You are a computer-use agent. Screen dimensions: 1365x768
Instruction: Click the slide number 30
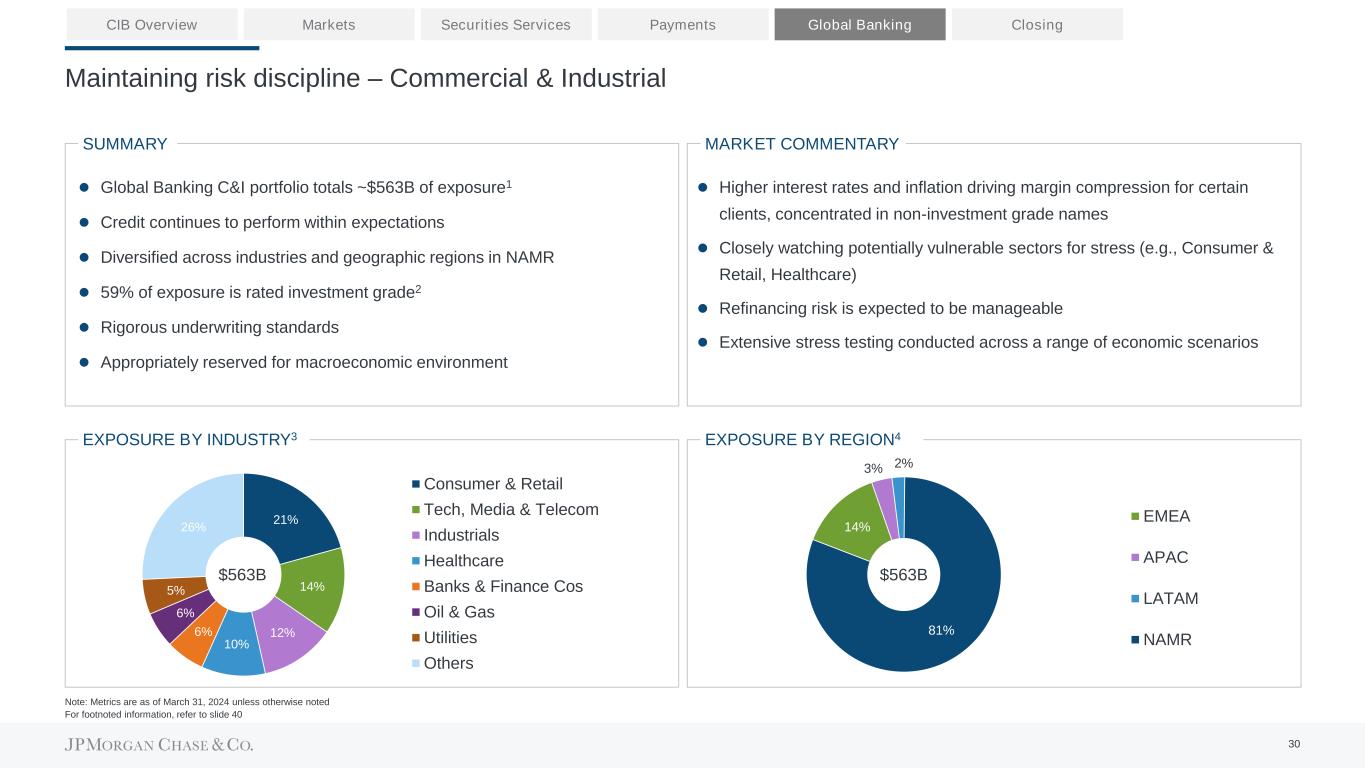click(x=1294, y=743)
